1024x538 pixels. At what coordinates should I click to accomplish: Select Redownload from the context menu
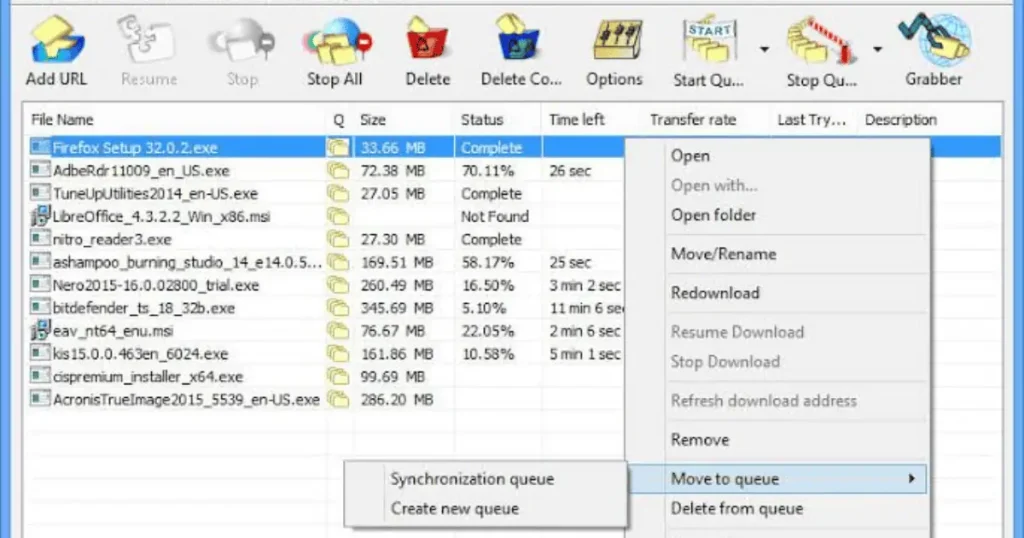(715, 293)
